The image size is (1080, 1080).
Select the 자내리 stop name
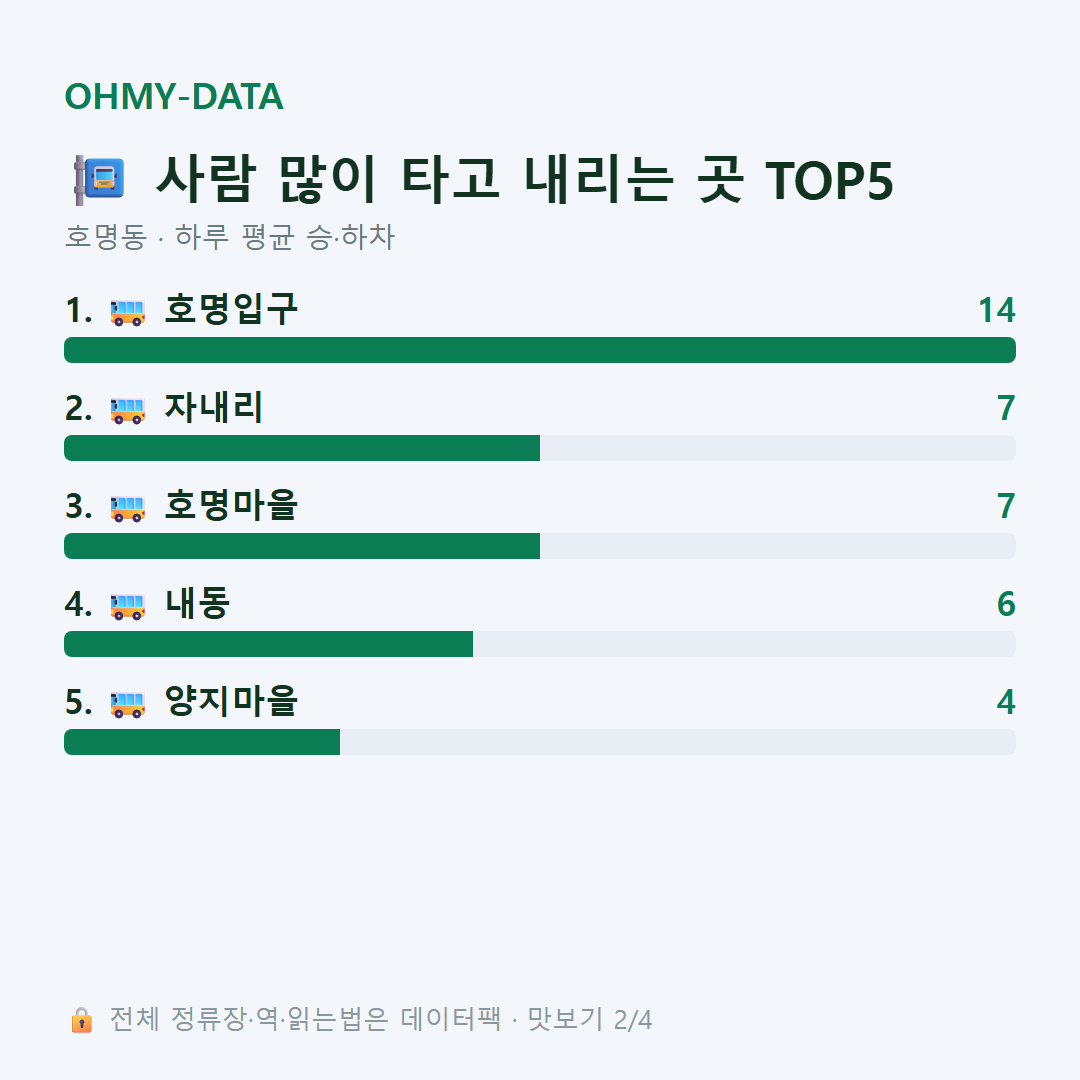point(214,408)
